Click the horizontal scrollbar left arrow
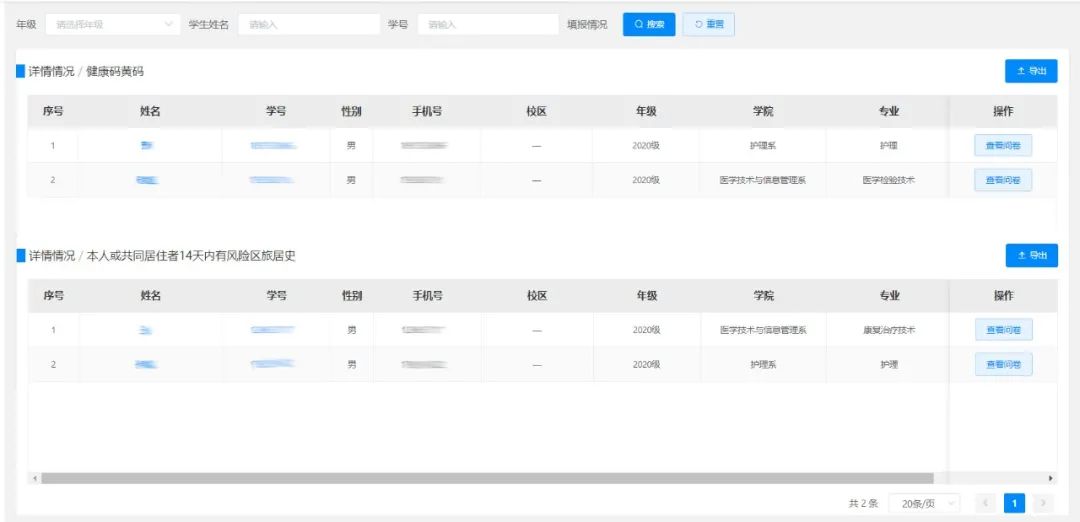This screenshot has height=522, width=1080. 36,479
